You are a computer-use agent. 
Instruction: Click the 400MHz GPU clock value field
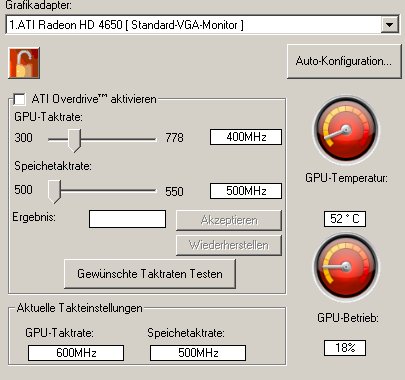(246, 137)
